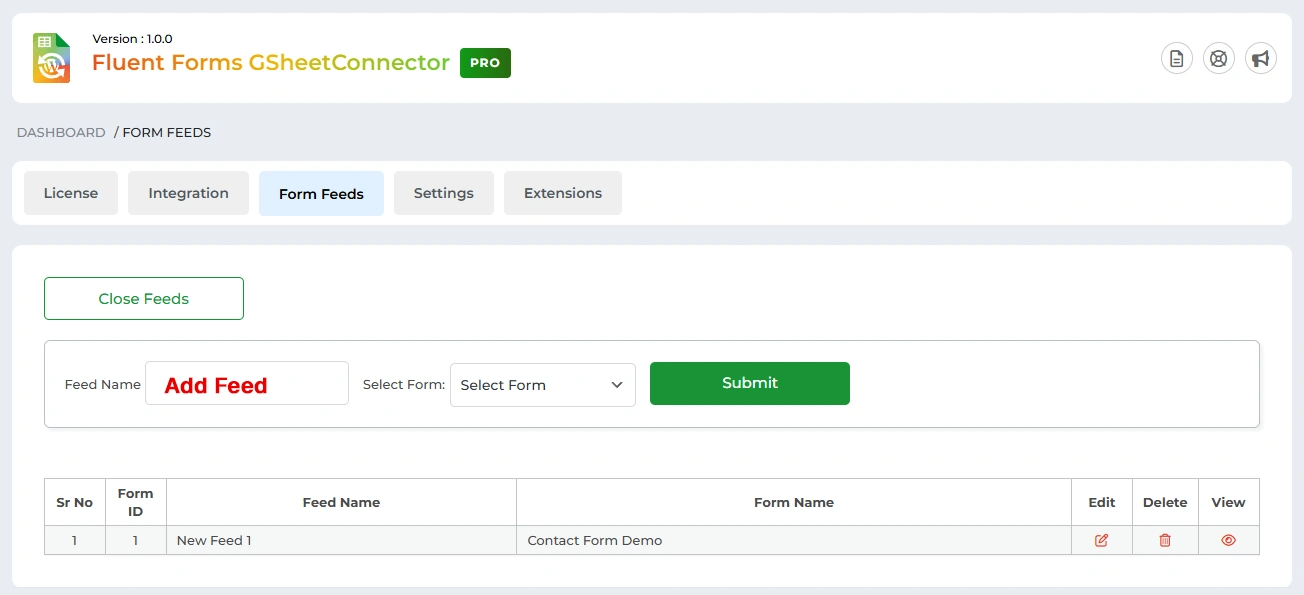Open the License tab
1304x595 pixels.
[x=71, y=193]
